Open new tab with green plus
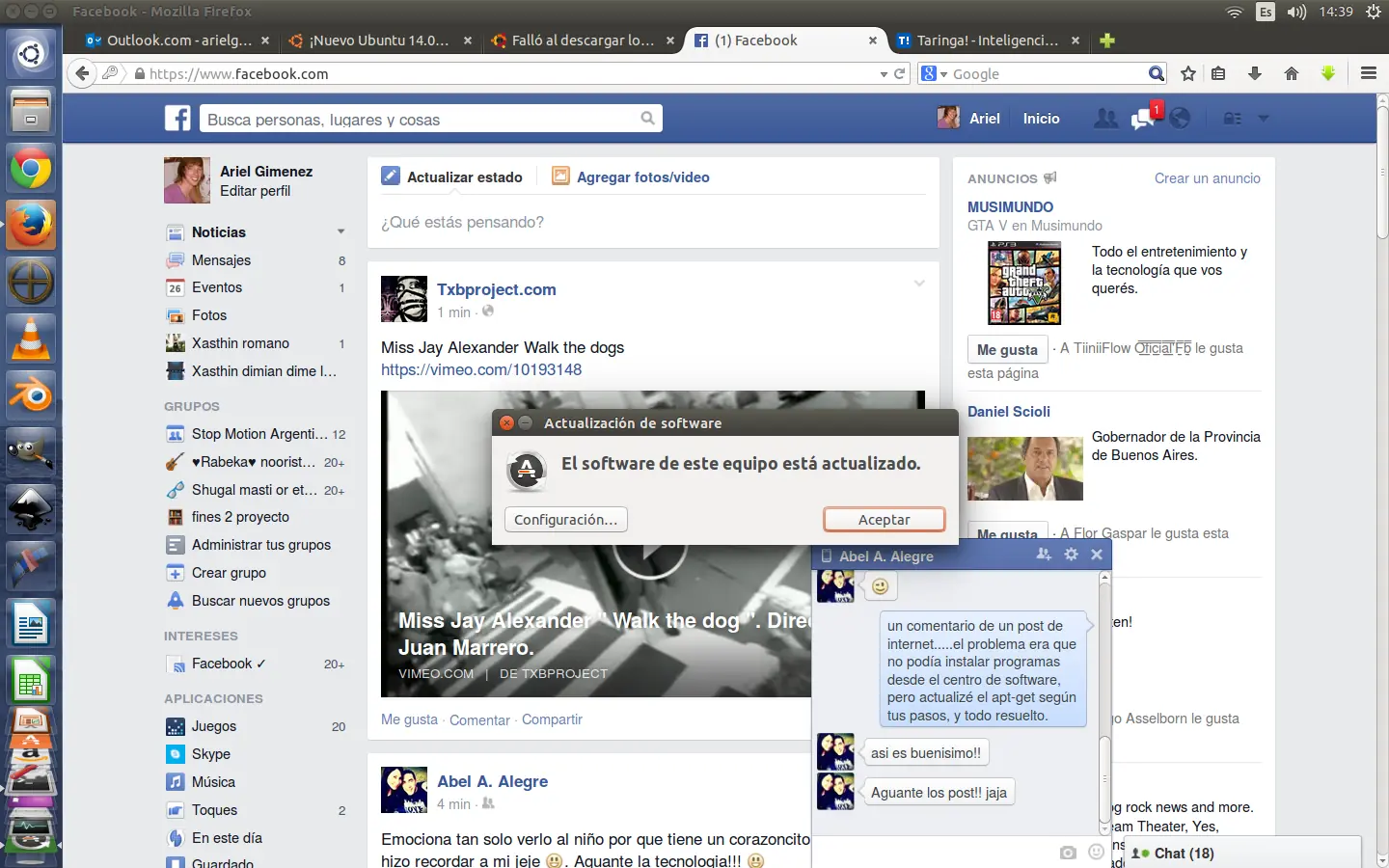Image resolution: width=1389 pixels, height=868 pixels. click(x=1107, y=41)
